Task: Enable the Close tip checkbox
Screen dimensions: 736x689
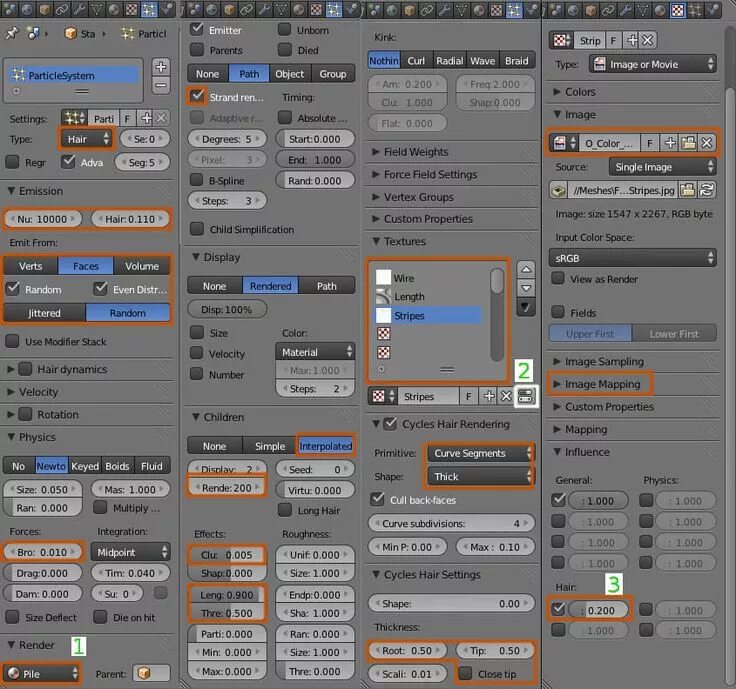Action: click(x=465, y=673)
